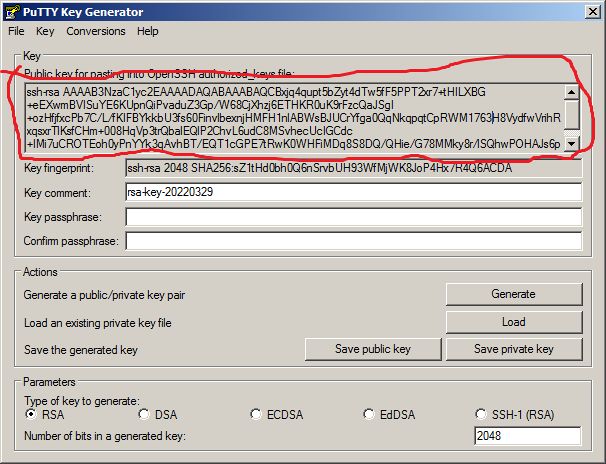Click Load to open a private key

click(513, 322)
